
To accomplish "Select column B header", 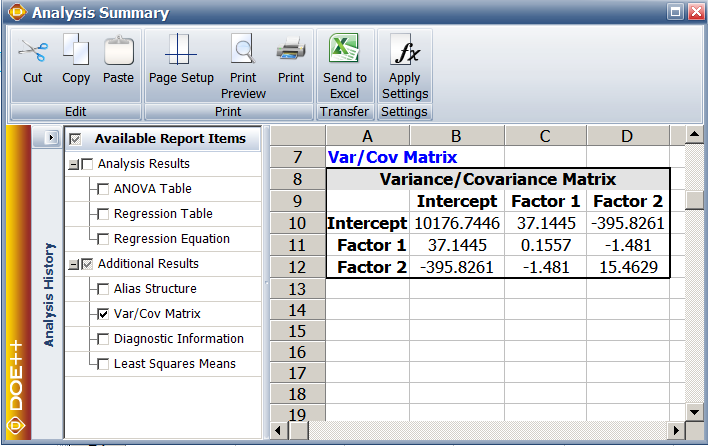I will (x=456, y=136).
